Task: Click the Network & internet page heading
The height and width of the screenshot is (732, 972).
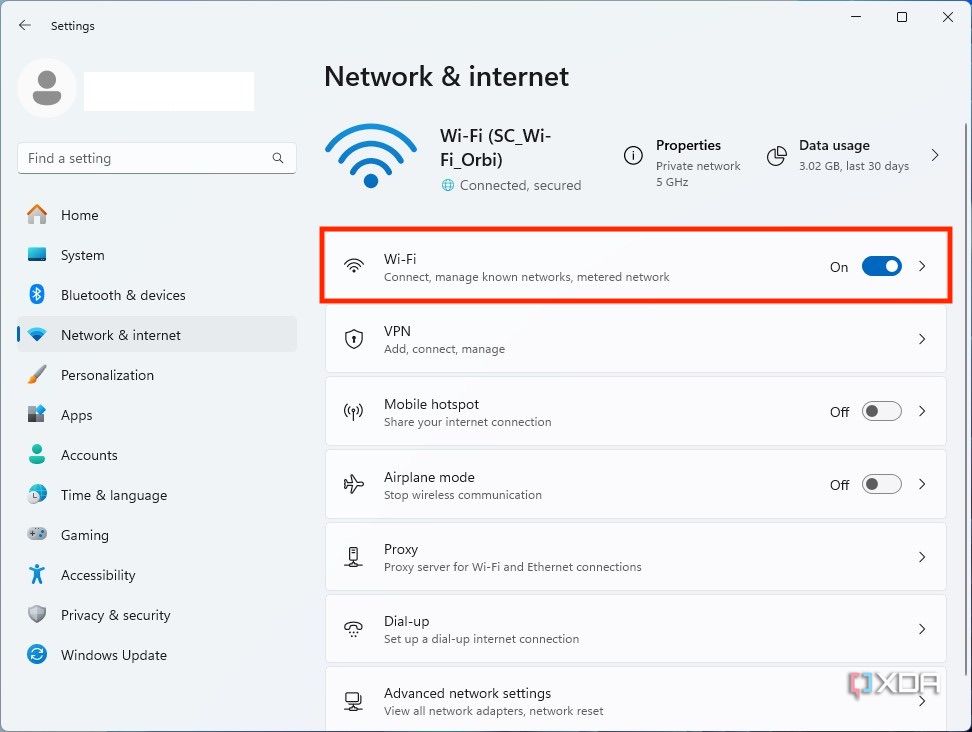Action: point(446,76)
